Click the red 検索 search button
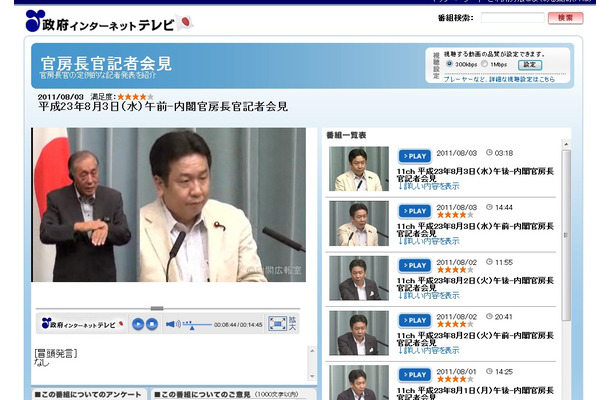610x400 pixels. [x=566, y=18]
